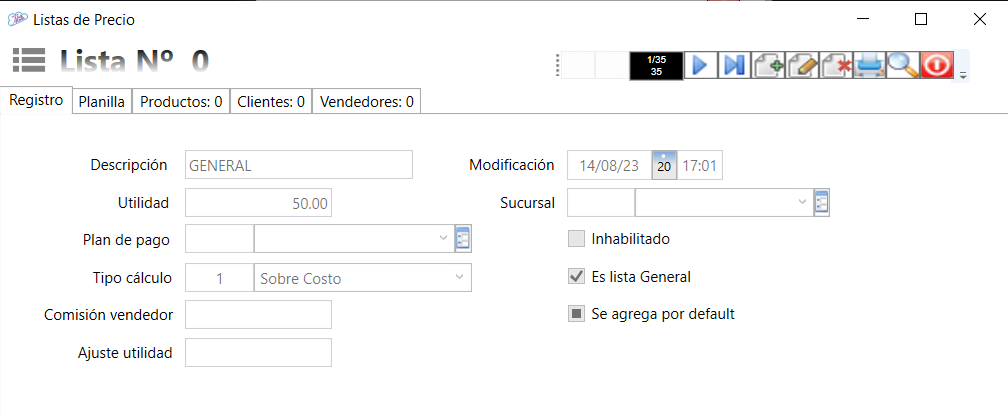Enable the Inhabilitado checkbox

576,239
